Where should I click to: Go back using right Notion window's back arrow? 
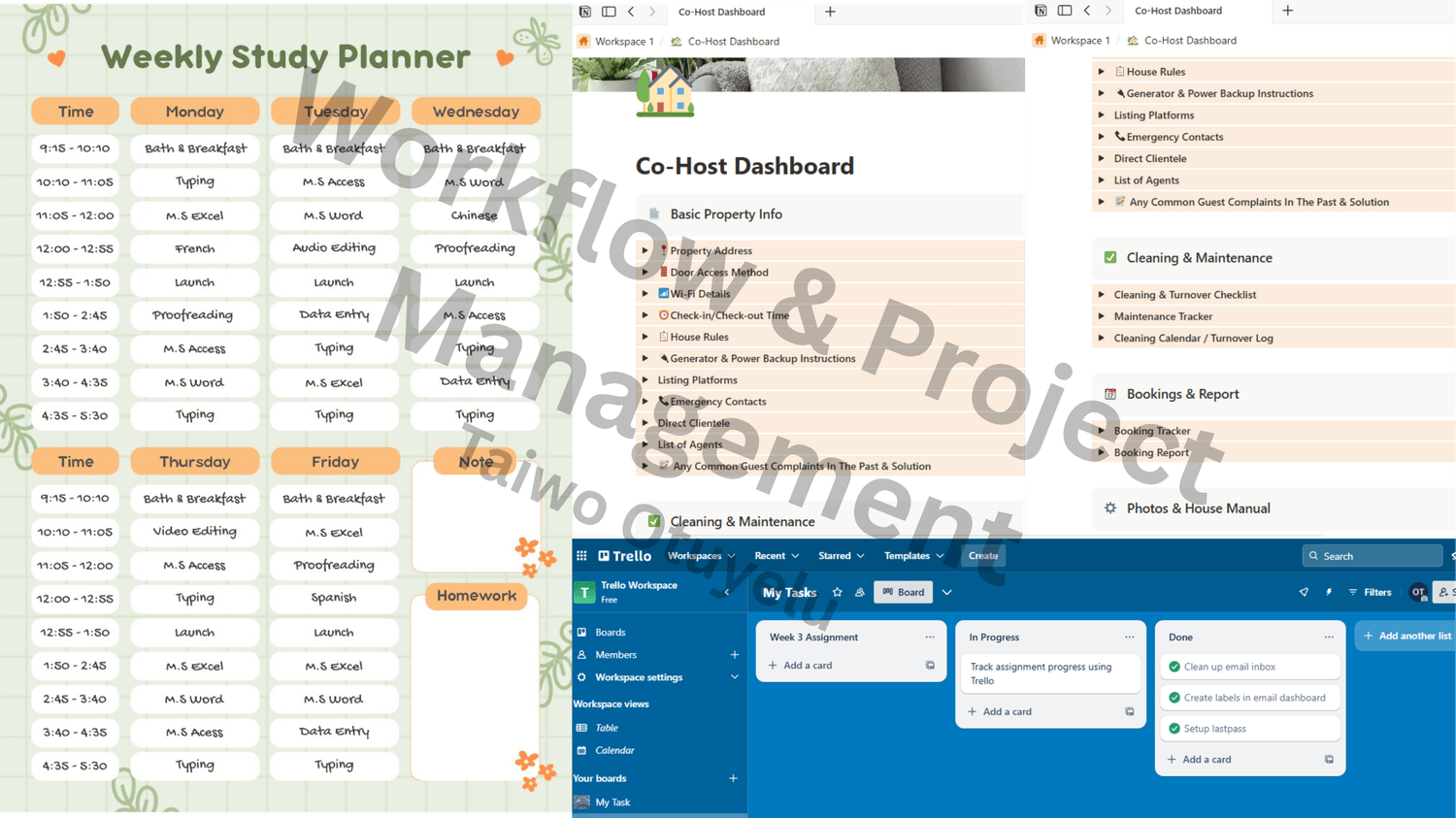coord(1087,11)
